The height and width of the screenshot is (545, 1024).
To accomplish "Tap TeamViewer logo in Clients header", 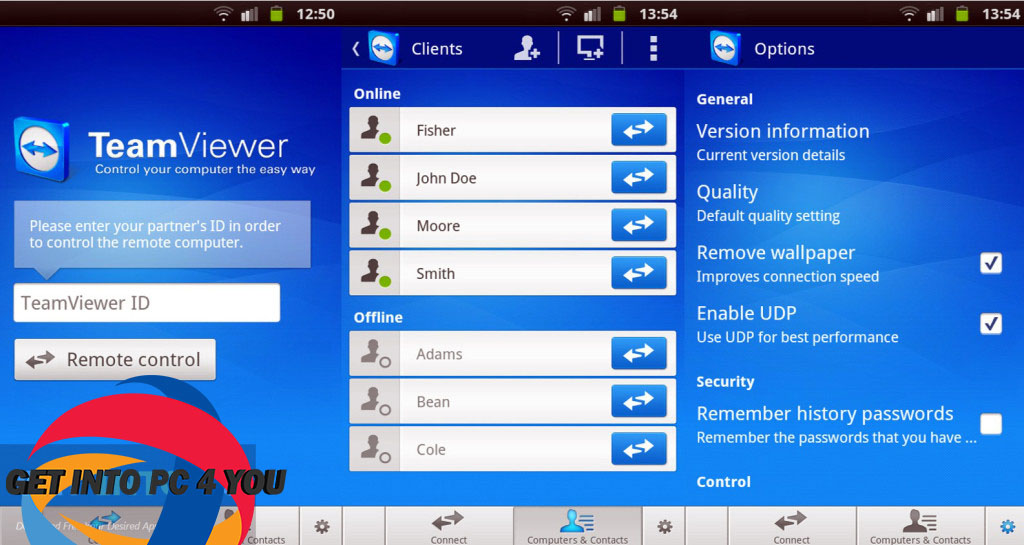I will pyautogui.click(x=383, y=48).
